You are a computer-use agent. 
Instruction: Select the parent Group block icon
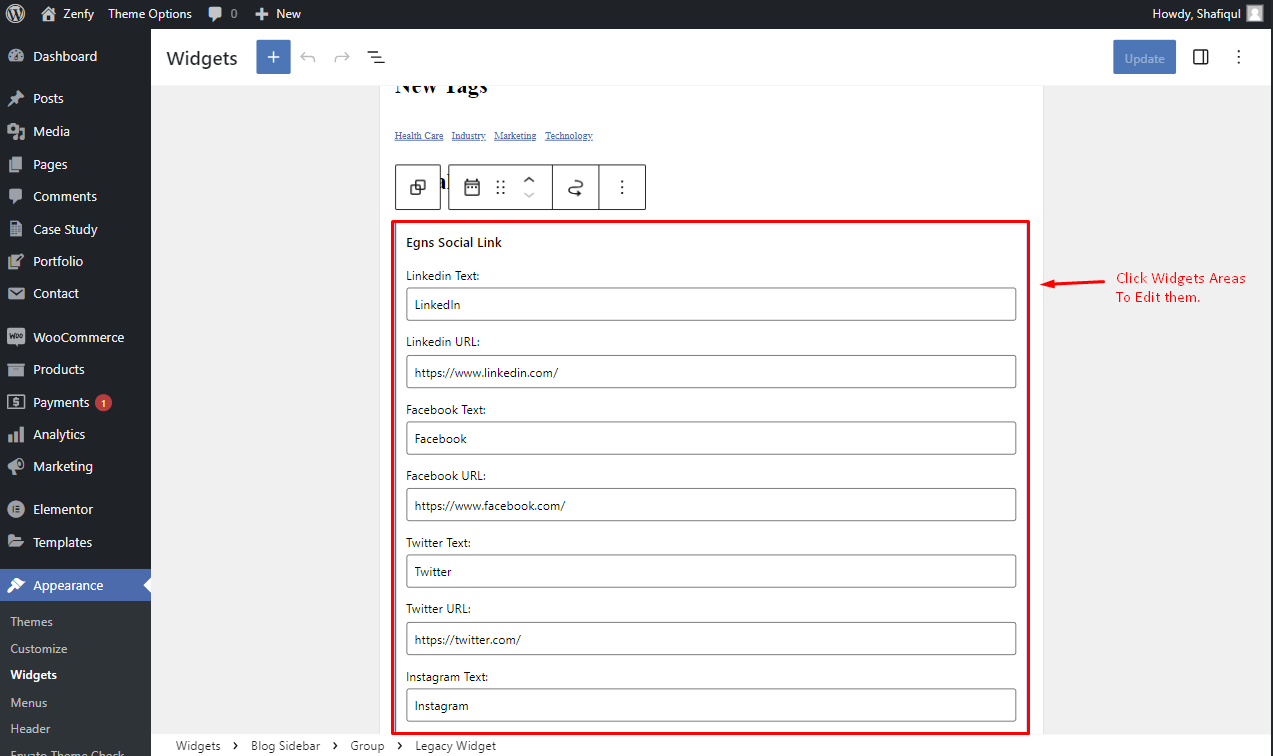pos(418,187)
